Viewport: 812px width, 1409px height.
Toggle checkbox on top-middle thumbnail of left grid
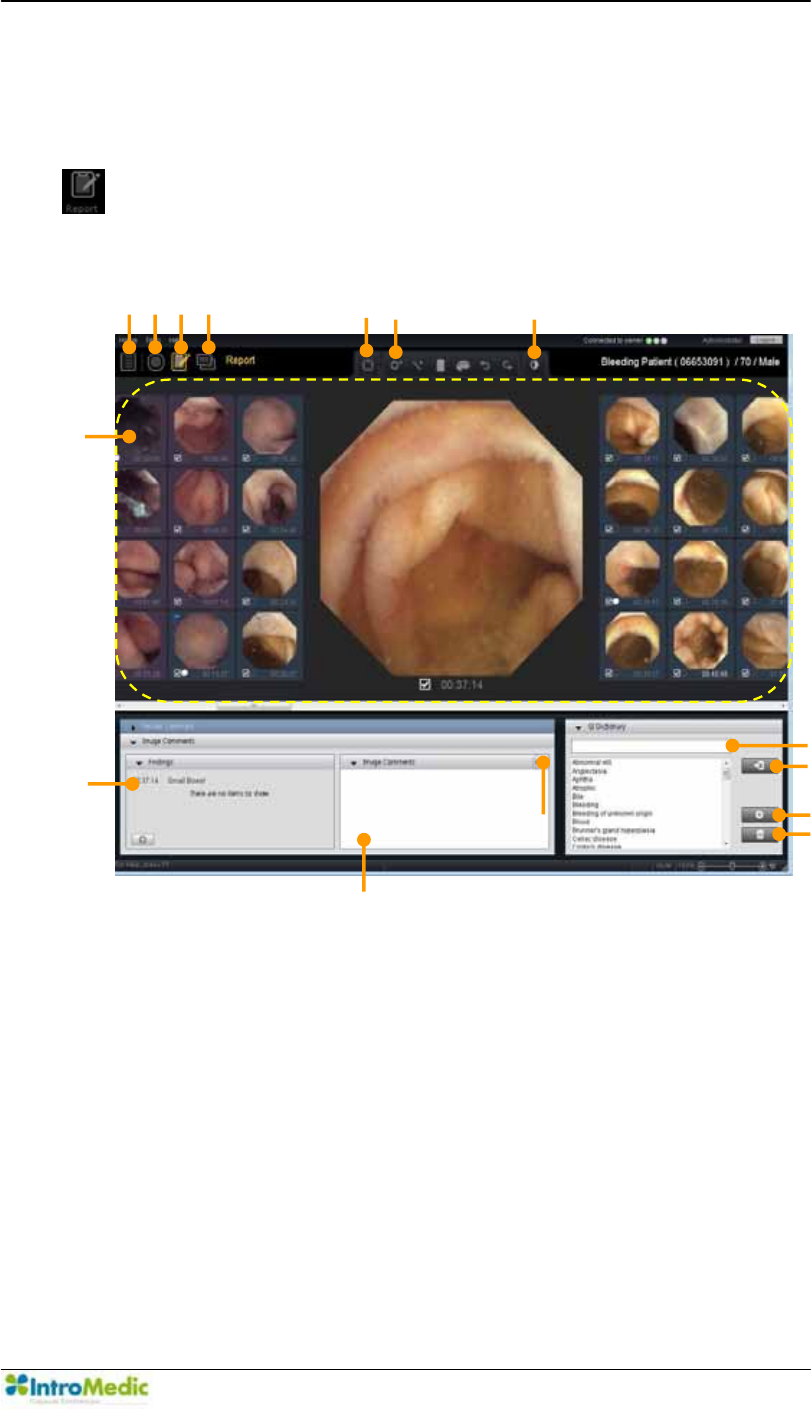[178, 459]
